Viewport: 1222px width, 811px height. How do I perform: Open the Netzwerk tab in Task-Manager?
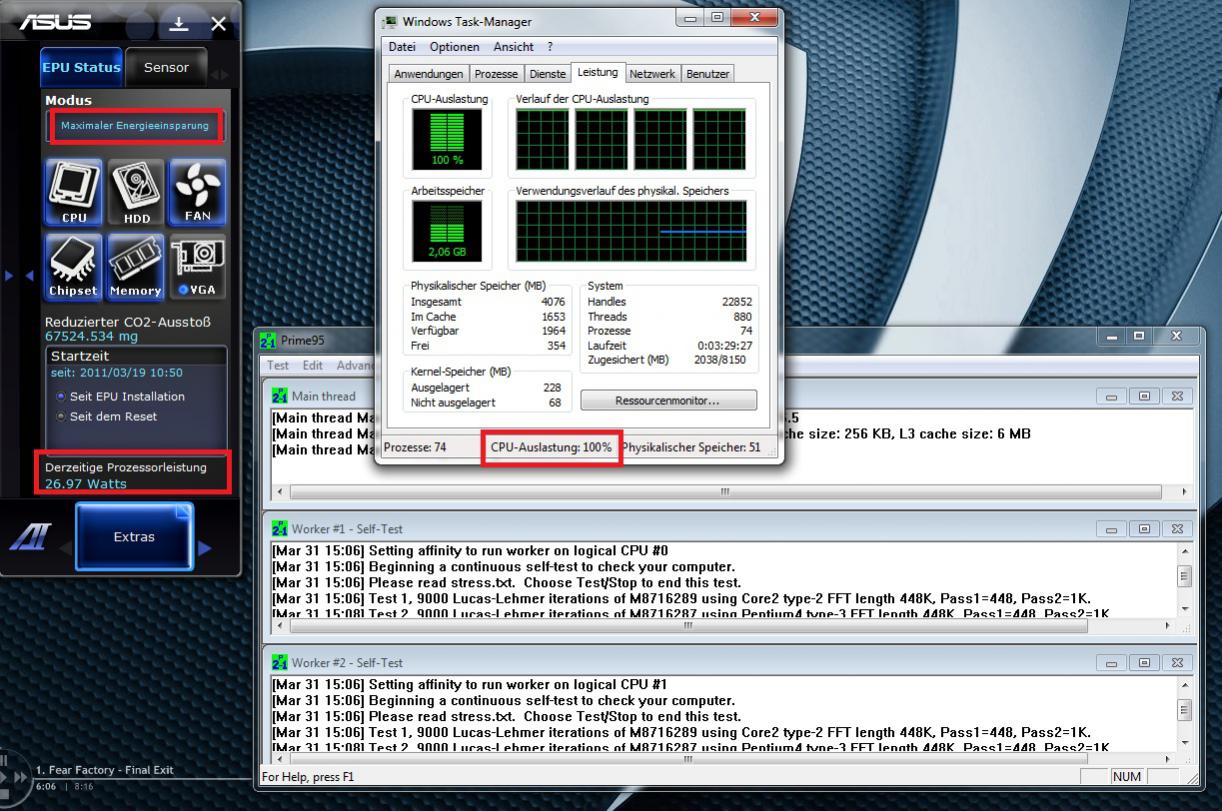(652, 74)
